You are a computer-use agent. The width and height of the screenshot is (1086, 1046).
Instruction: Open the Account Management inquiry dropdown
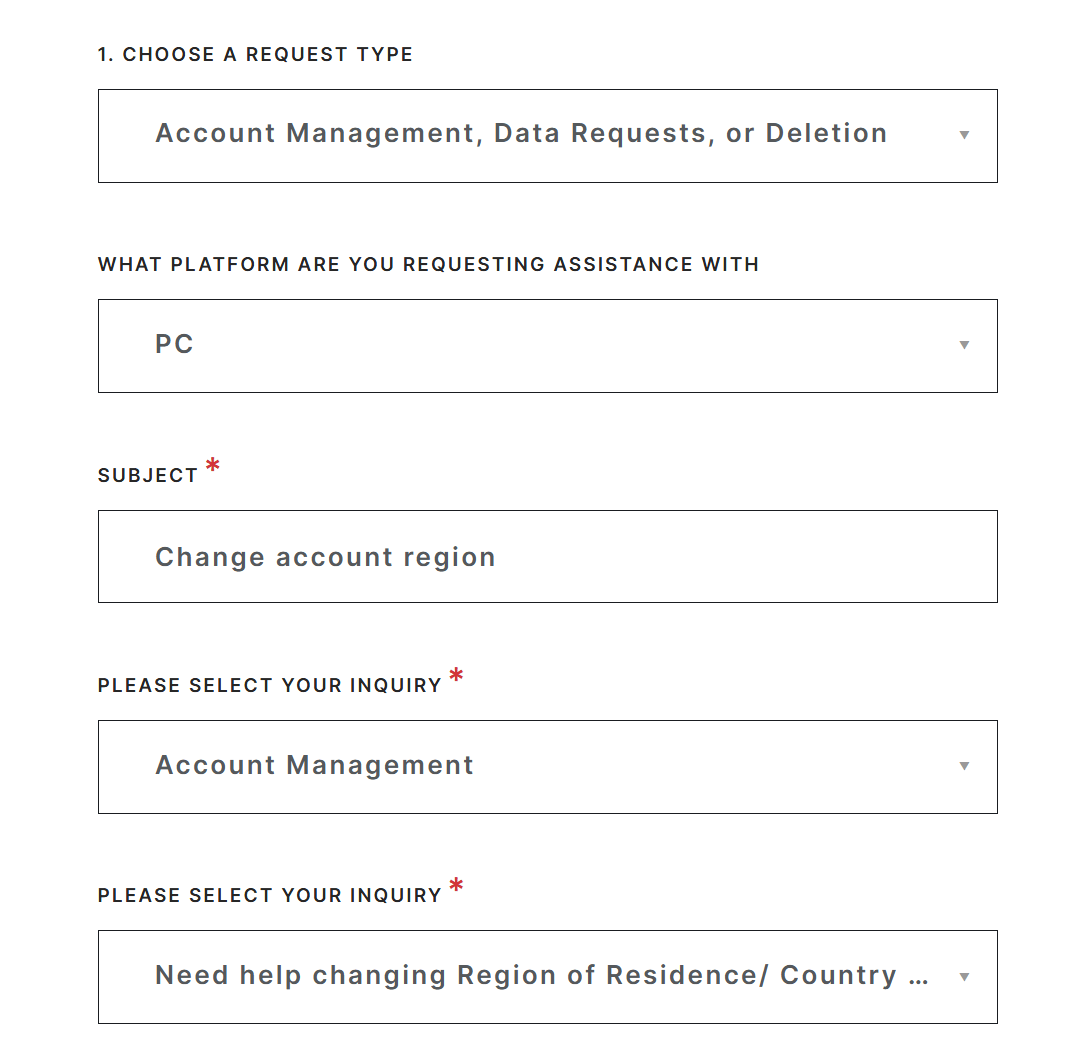tap(547, 766)
